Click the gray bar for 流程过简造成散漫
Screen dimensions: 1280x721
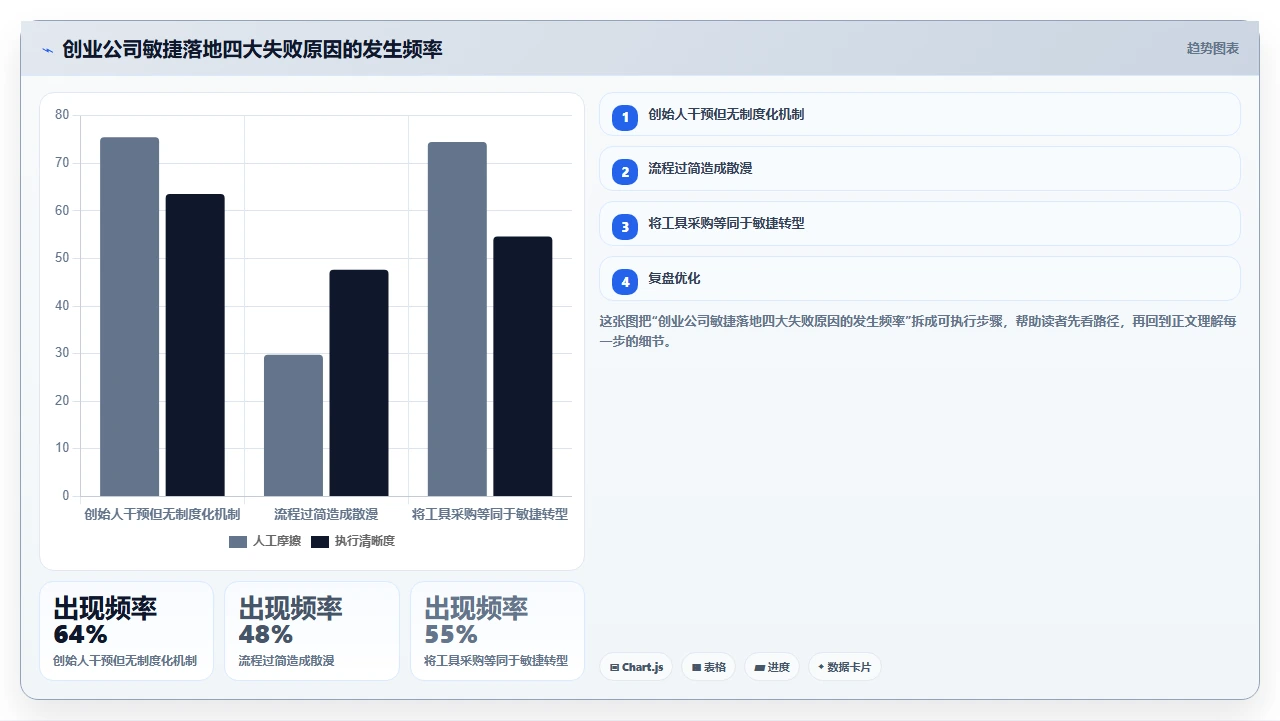pyautogui.click(x=294, y=425)
